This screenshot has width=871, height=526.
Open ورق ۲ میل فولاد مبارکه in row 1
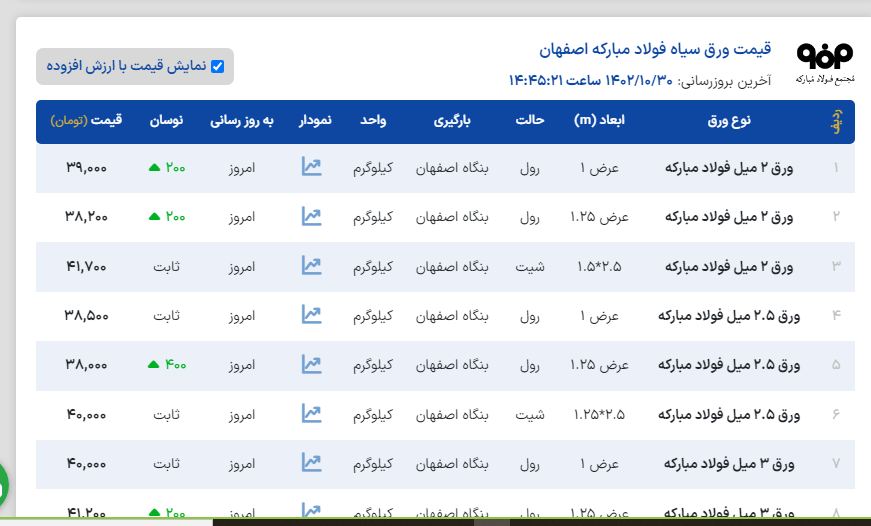pyautogui.click(x=728, y=168)
